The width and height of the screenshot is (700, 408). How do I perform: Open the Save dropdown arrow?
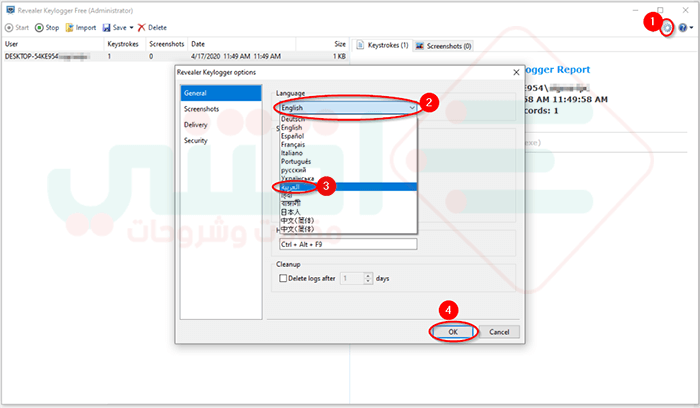(132, 28)
